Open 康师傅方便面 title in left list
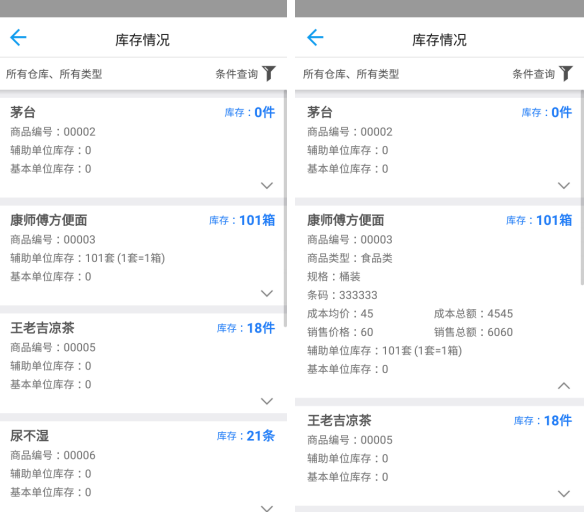Screen dimensions: 585x512 49,220
